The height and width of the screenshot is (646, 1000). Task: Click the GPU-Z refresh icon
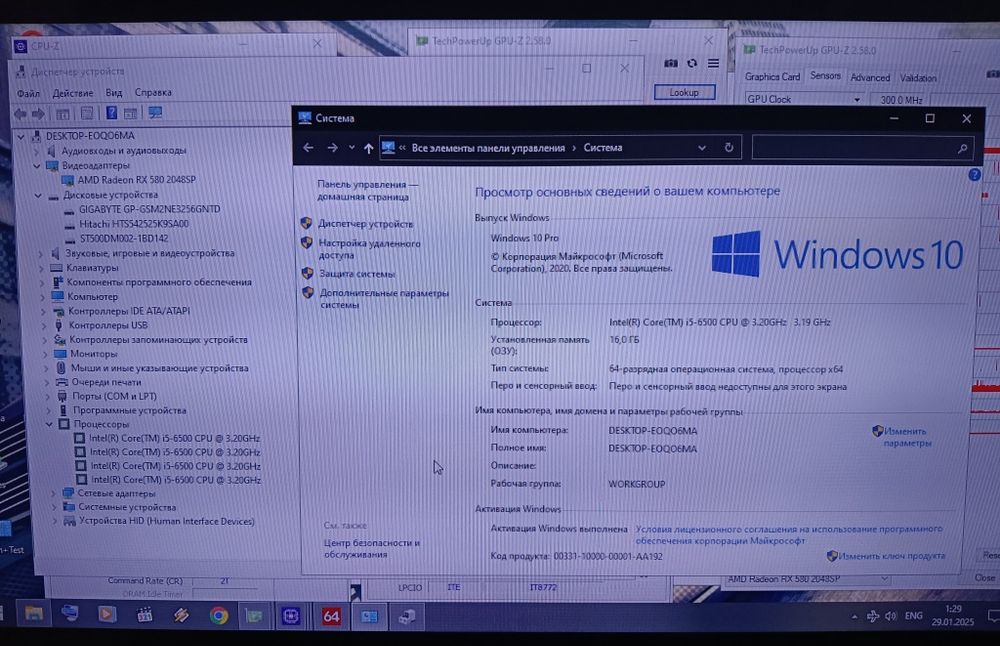692,63
